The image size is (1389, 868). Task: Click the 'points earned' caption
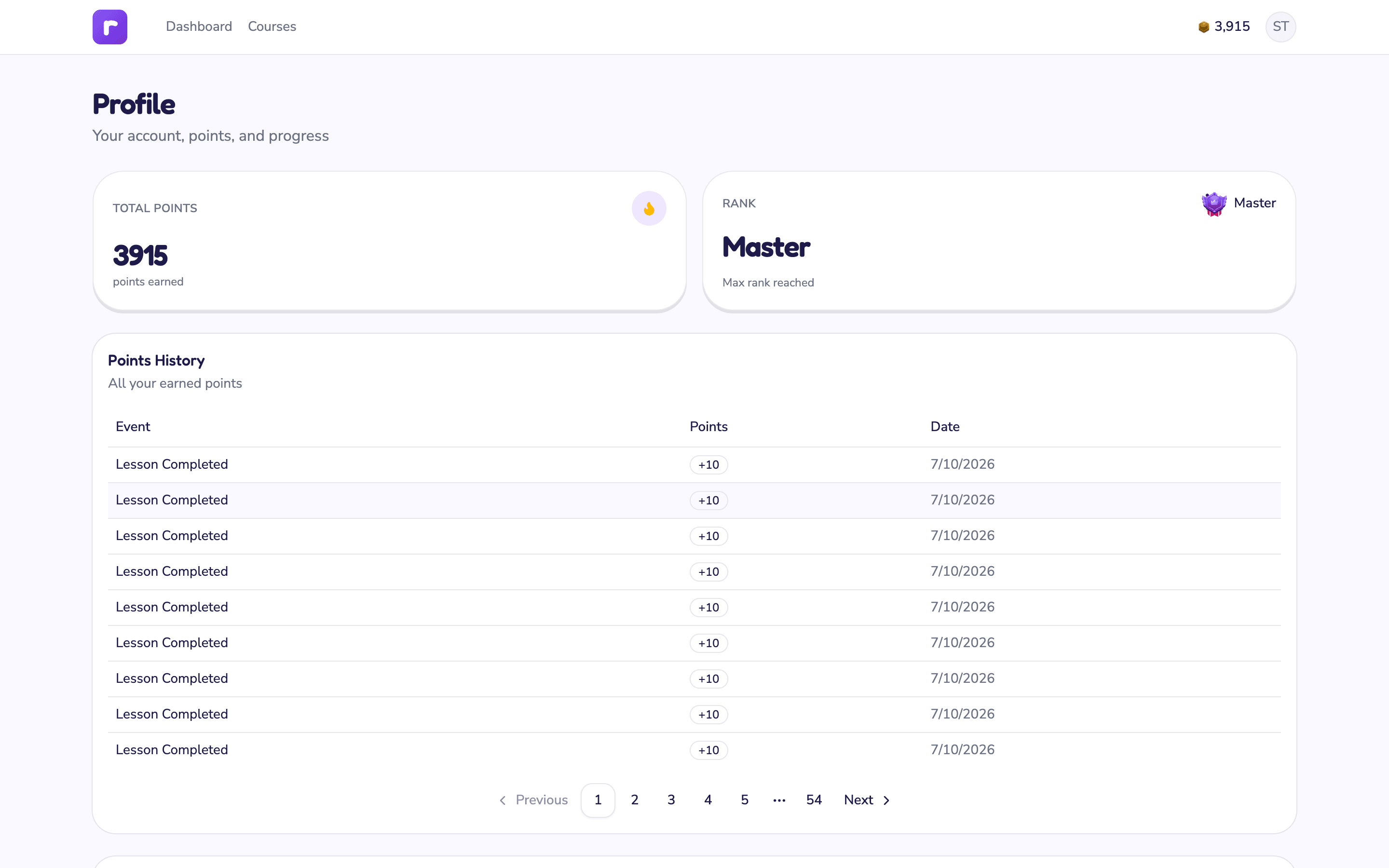[x=148, y=282]
